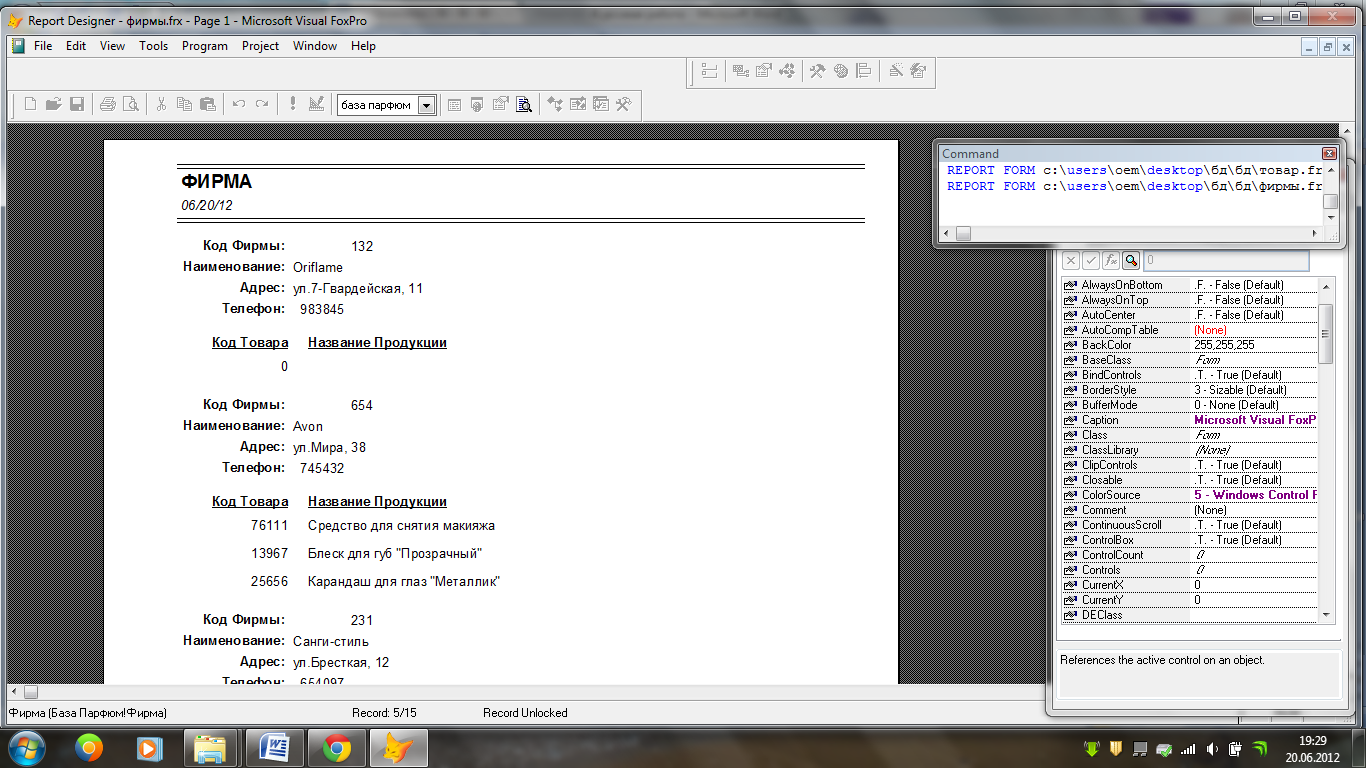
Task: Click the Avon company name in report
Action: [x=308, y=426]
